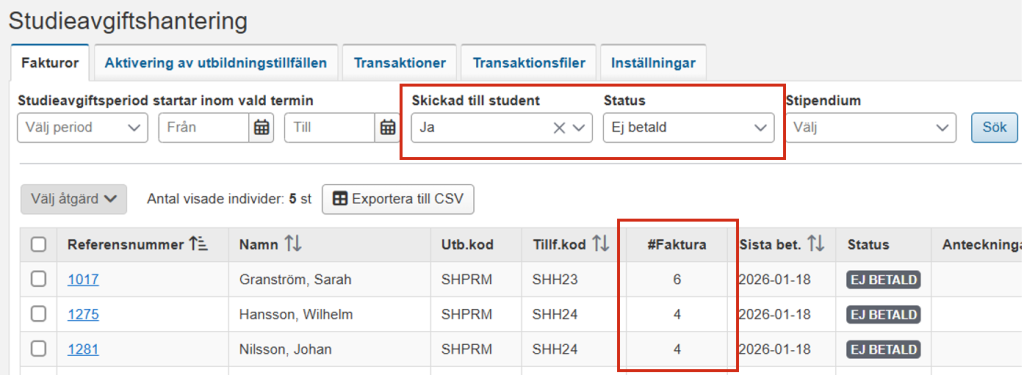Sort by Referensnummer column sort icon
This screenshot has height=375, width=1024.
pos(198,245)
